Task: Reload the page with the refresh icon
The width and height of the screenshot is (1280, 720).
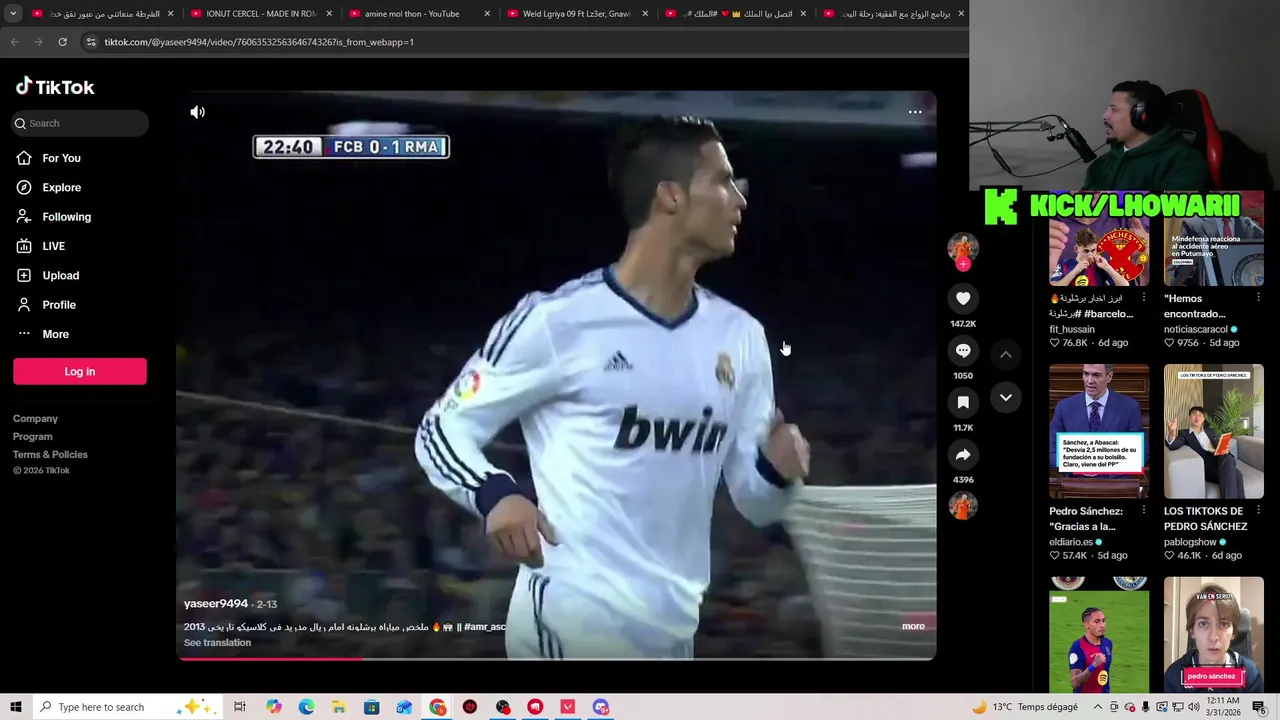Action: point(62,42)
